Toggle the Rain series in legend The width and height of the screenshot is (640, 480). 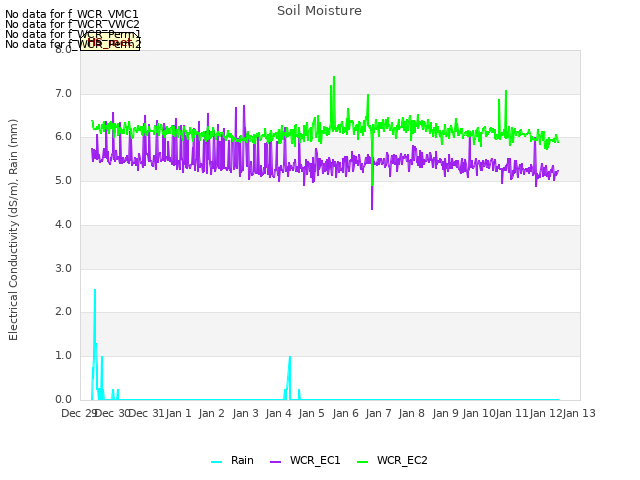232,460
